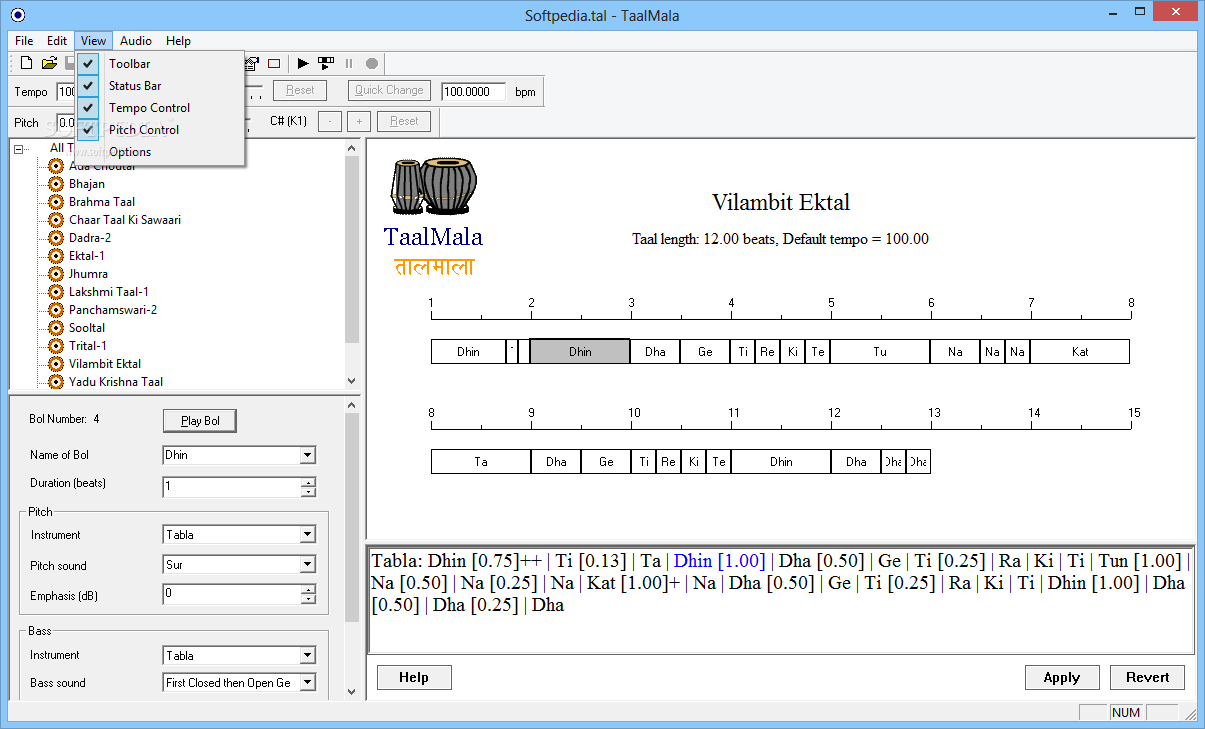Collapse the All Taals tree root
1205x729 pixels.
pos(19,148)
